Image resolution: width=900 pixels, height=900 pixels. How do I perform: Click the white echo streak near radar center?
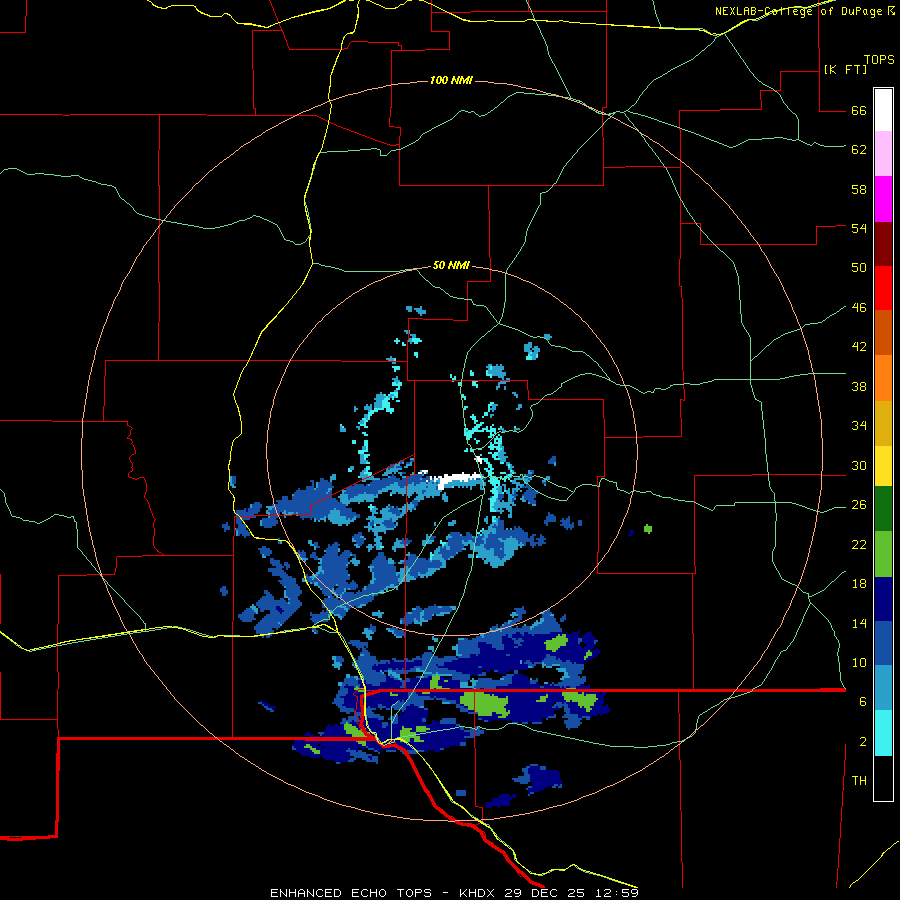(x=459, y=479)
